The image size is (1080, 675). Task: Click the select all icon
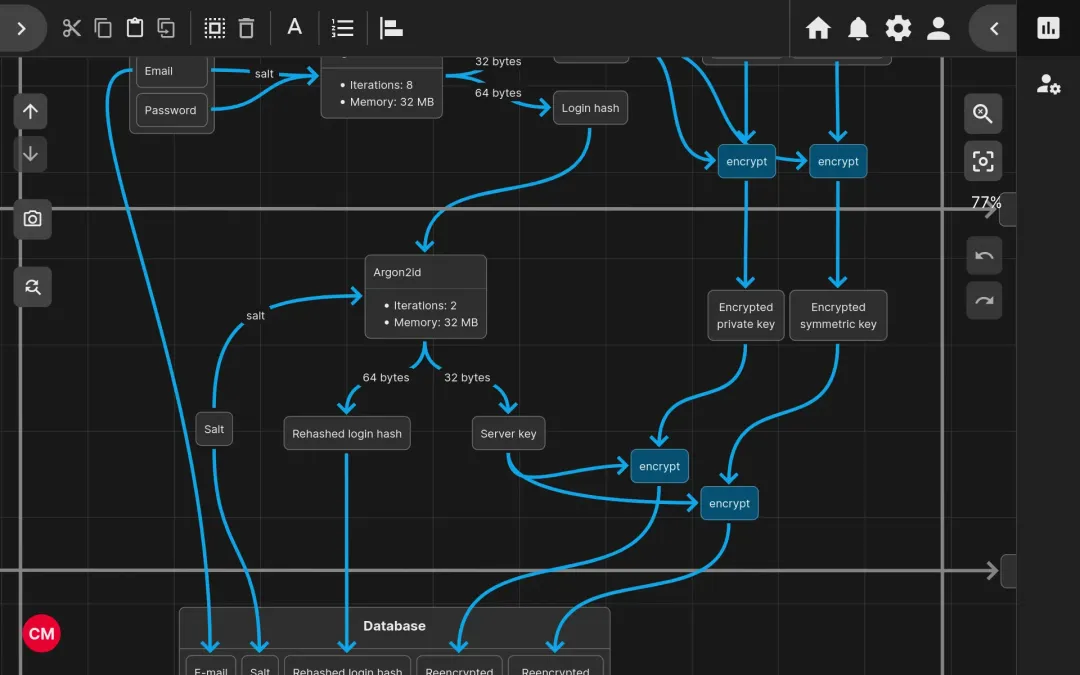(x=215, y=28)
